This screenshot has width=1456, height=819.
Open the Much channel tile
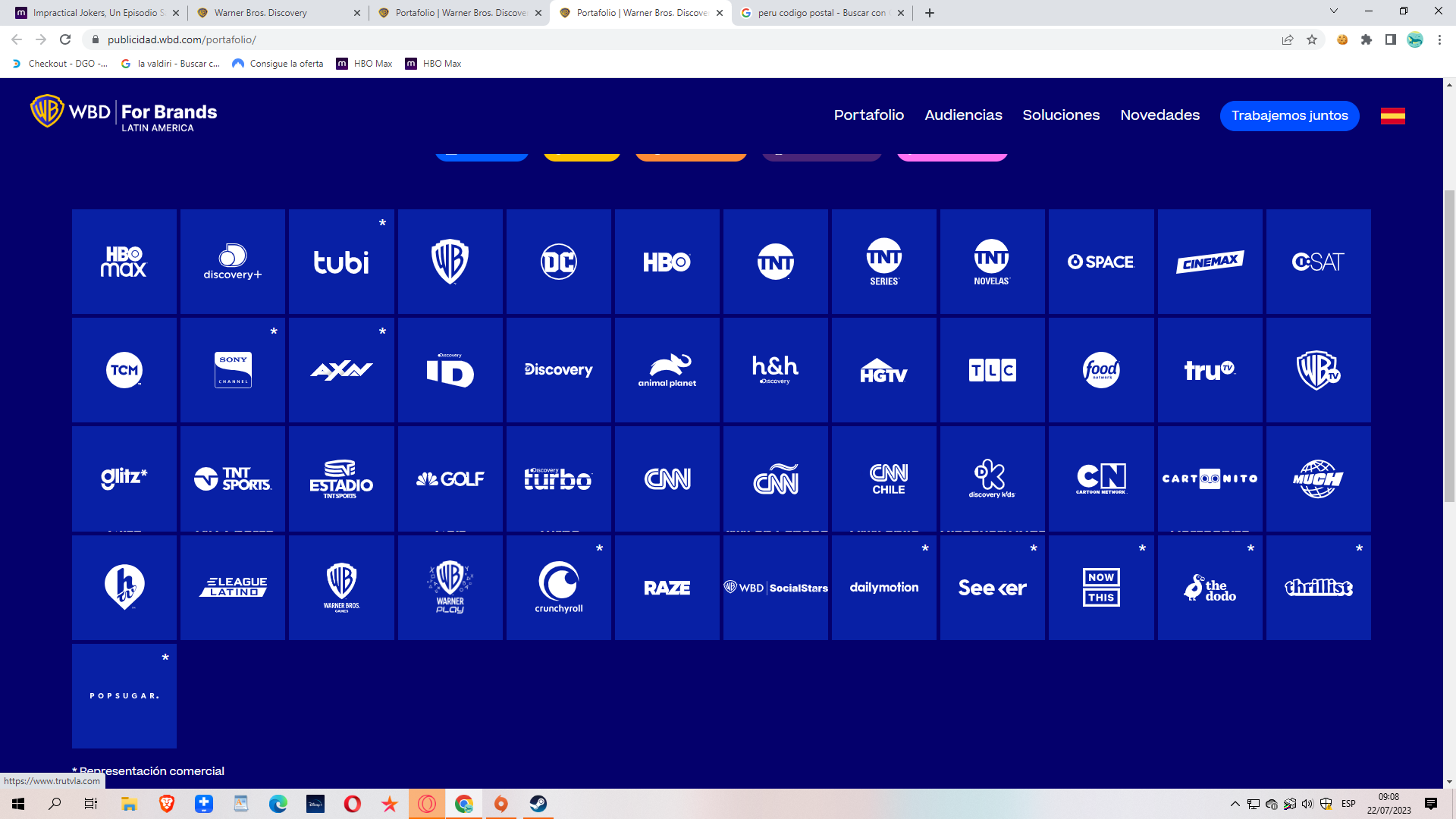click(x=1319, y=479)
